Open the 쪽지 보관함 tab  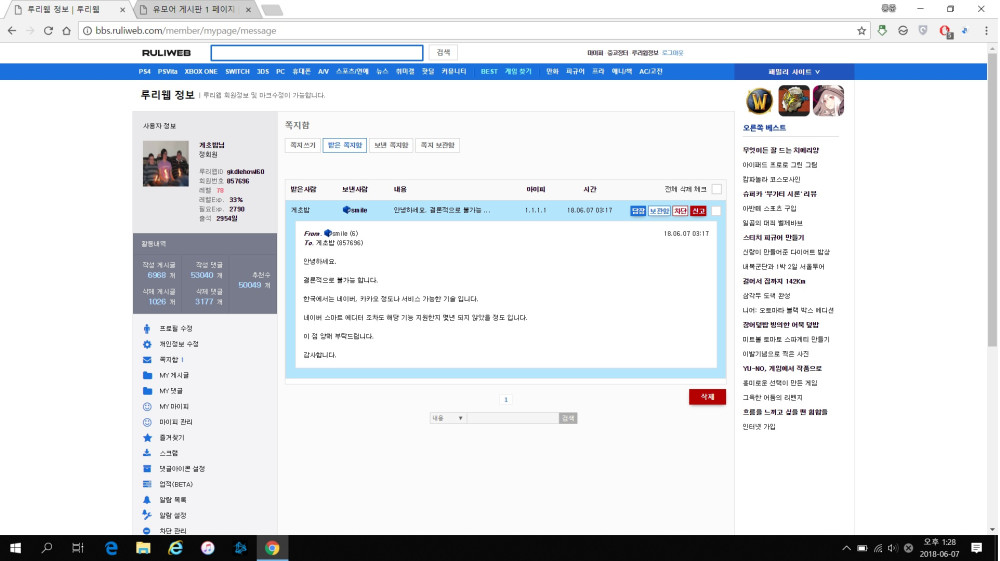tap(437, 146)
